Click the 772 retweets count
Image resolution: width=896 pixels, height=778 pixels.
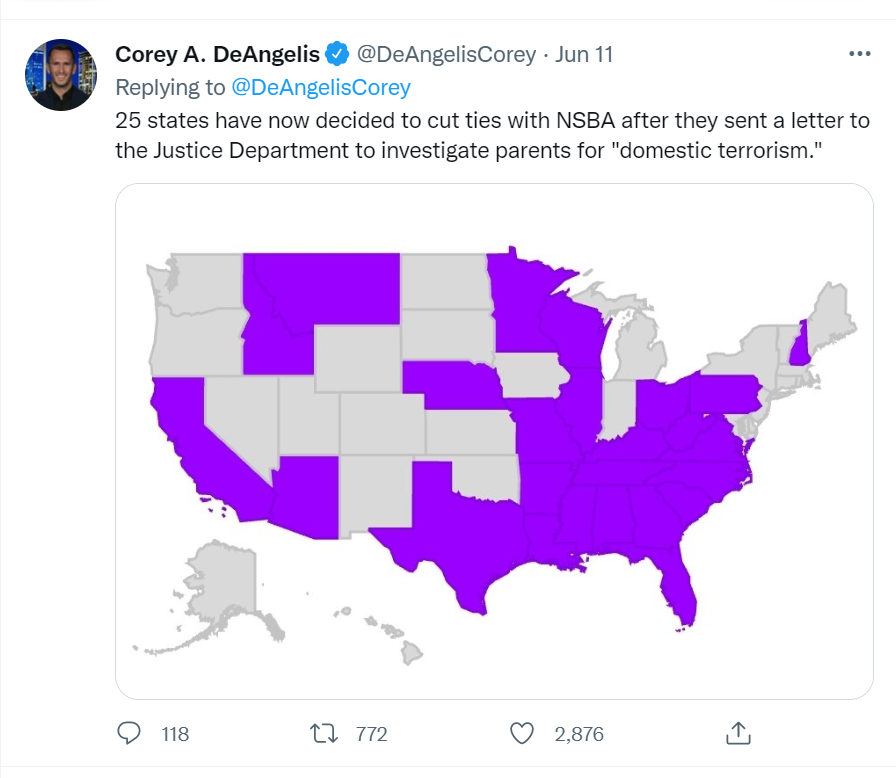pos(371,734)
